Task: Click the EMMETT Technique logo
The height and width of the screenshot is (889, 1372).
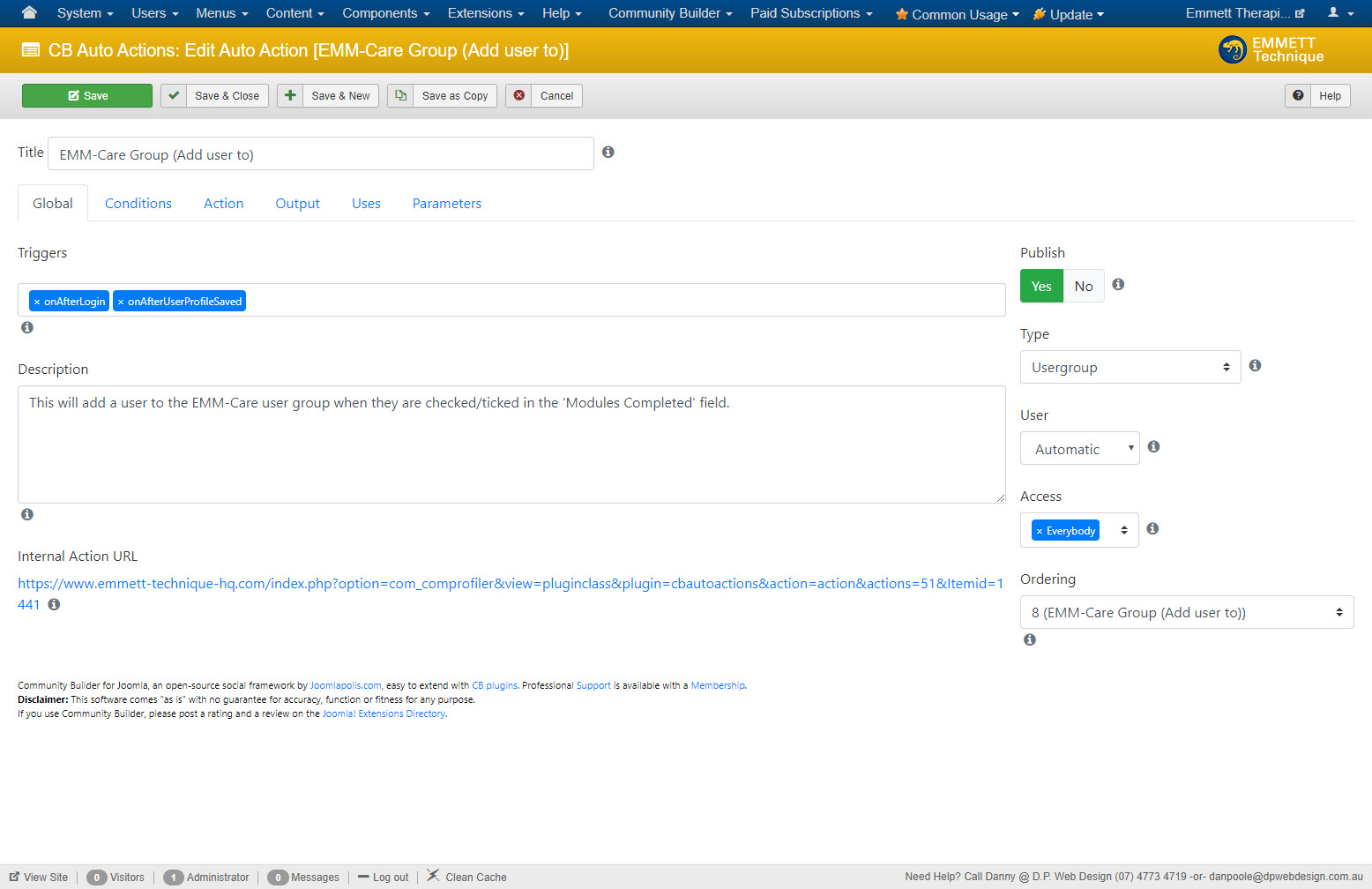Action: [1271, 49]
